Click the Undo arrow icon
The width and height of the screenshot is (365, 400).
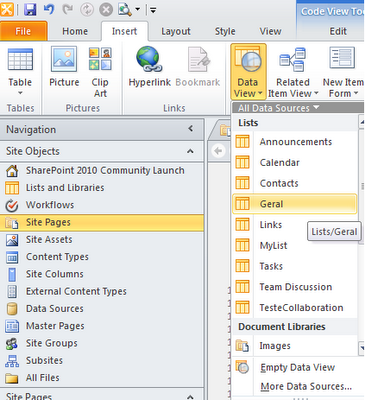pos(49,10)
